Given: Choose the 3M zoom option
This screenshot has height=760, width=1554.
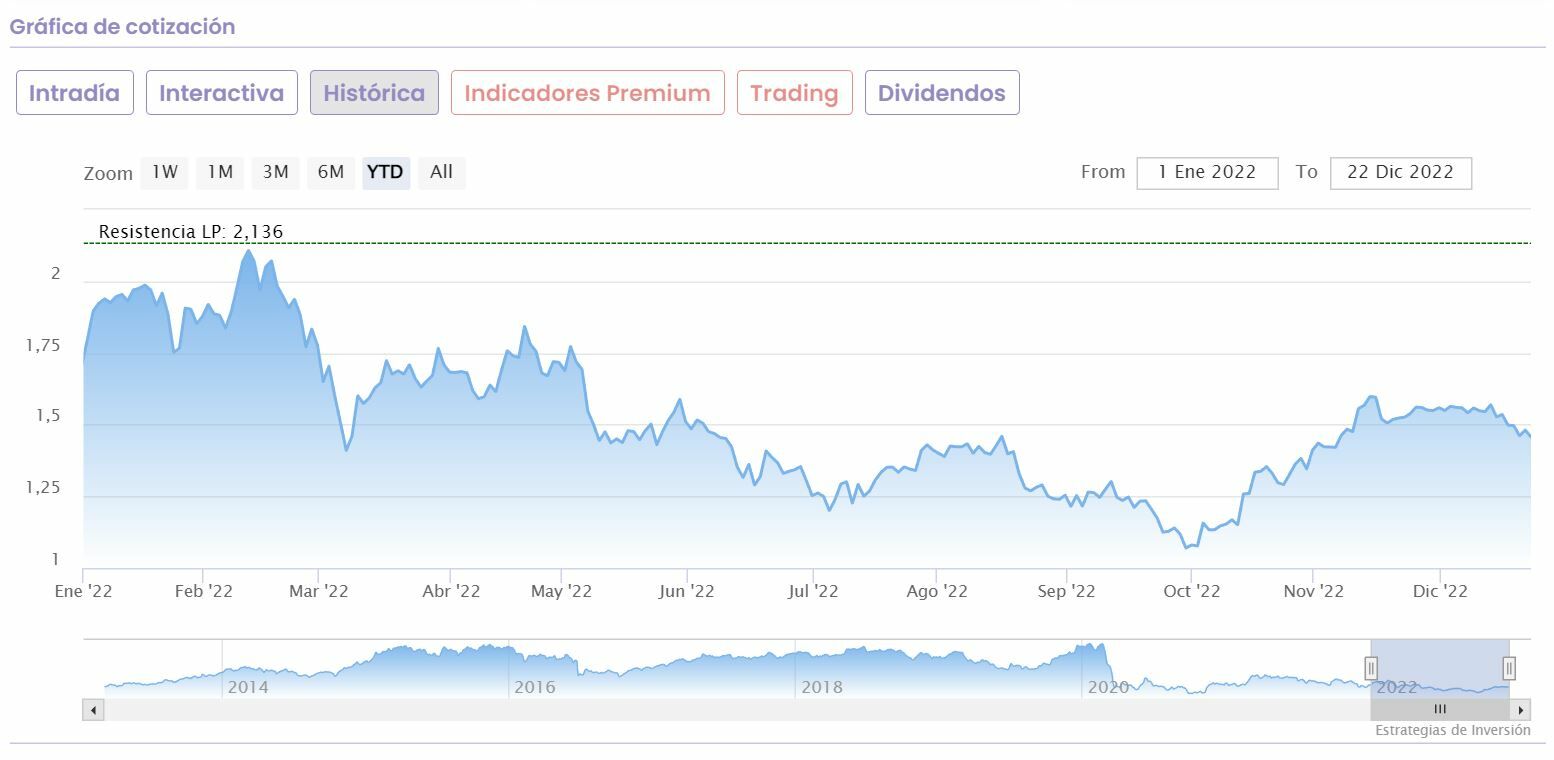Looking at the screenshot, I should pos(275,172).
